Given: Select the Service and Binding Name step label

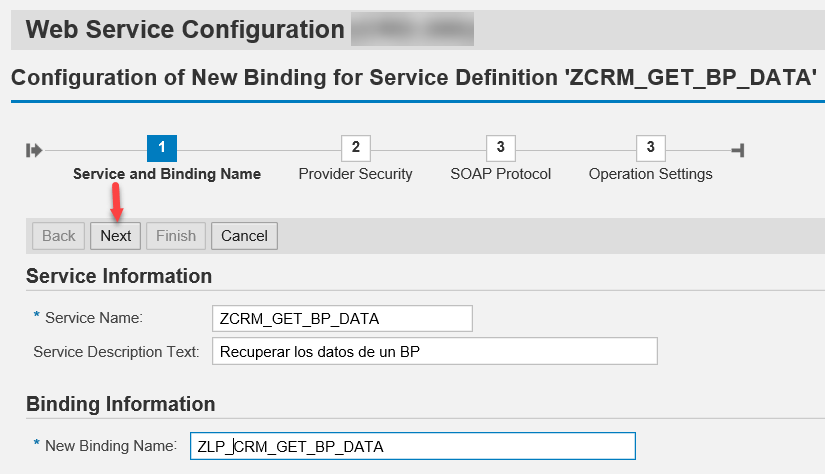Looking at the screenshot, I should (x=167, y=174).
